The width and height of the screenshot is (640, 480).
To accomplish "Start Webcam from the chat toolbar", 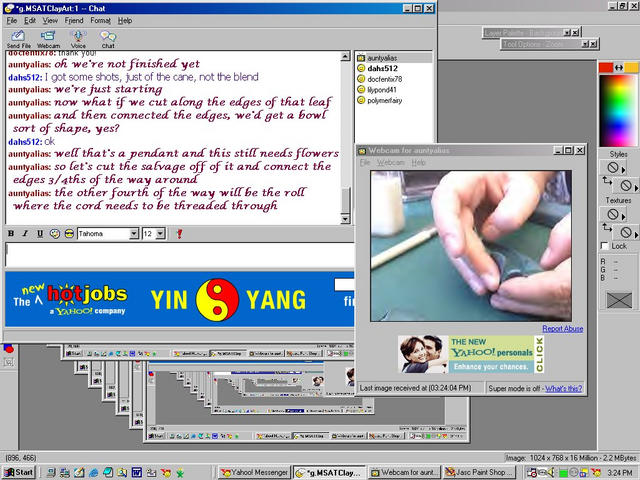I will click(x=48, y=39).
